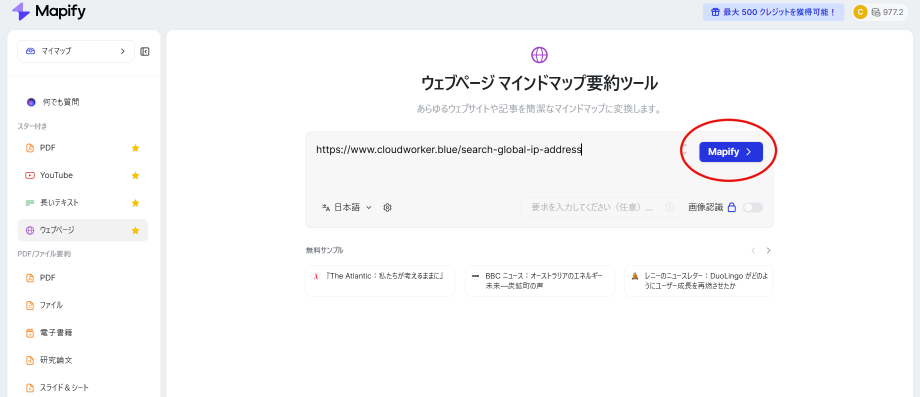Click the Mapify generate button
920x397 pixels.
[x=730, y=152]
